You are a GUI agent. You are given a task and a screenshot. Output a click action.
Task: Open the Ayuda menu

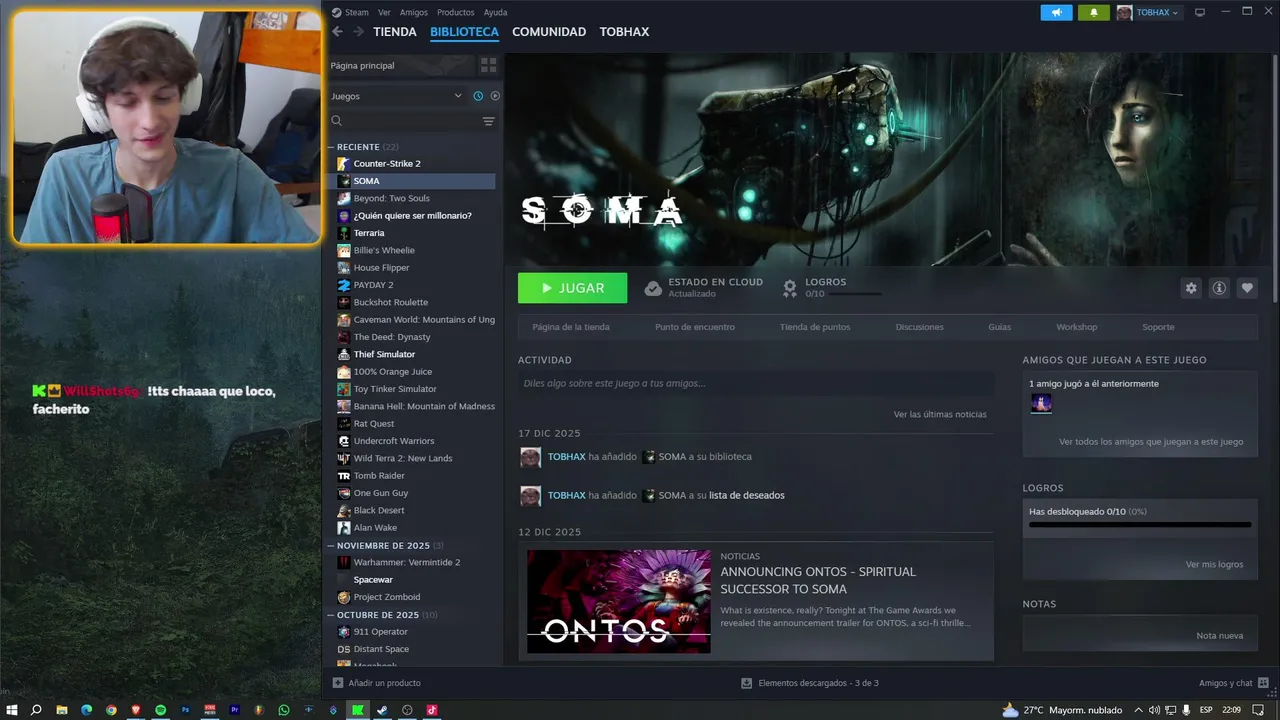pos(495,12)
